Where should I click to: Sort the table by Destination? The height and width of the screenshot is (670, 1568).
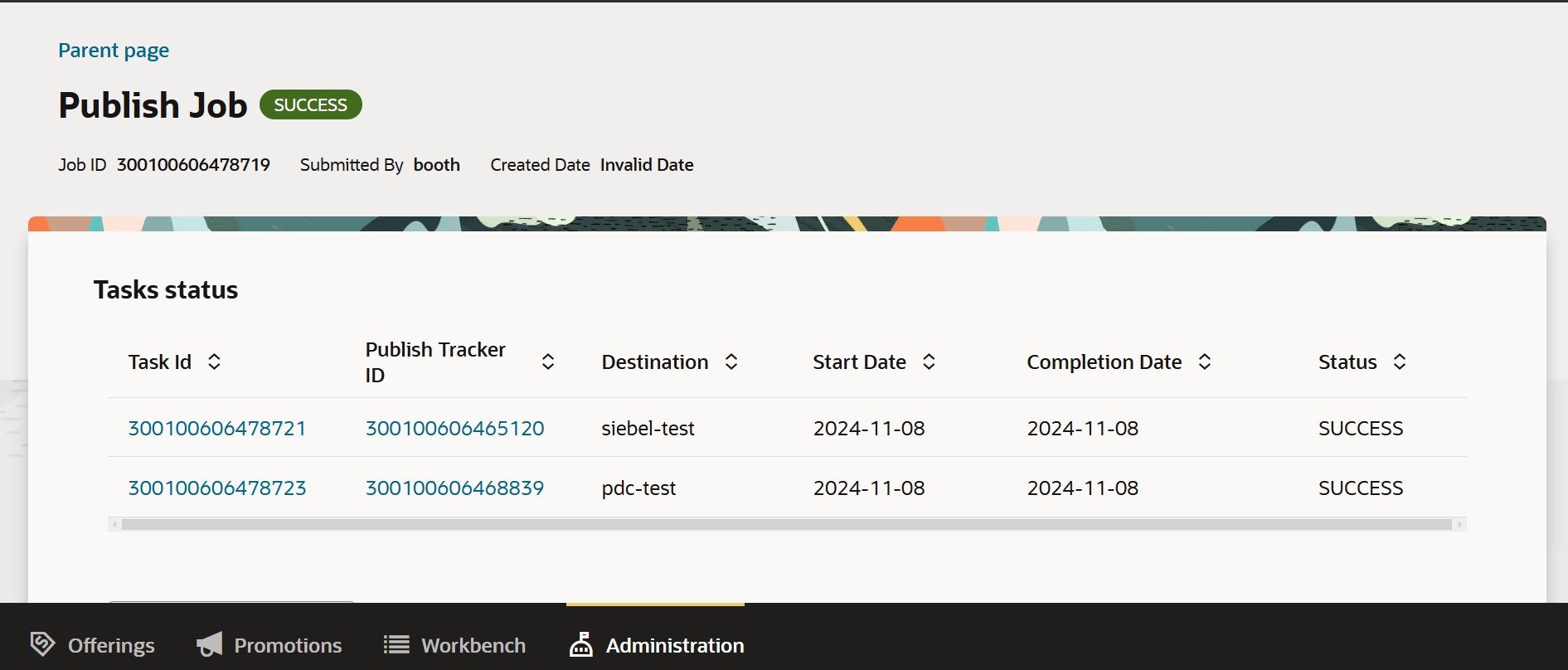pos(731,362)
